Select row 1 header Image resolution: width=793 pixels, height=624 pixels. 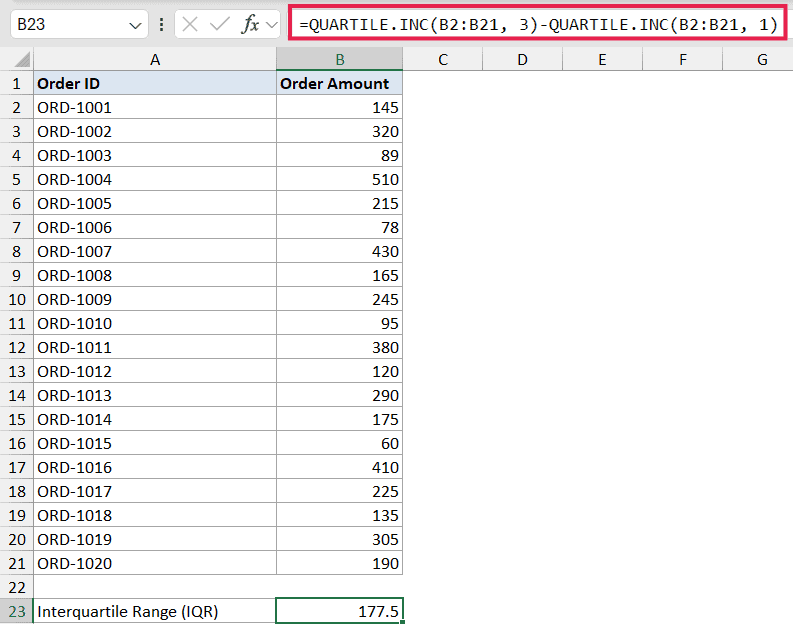point(17,83)
